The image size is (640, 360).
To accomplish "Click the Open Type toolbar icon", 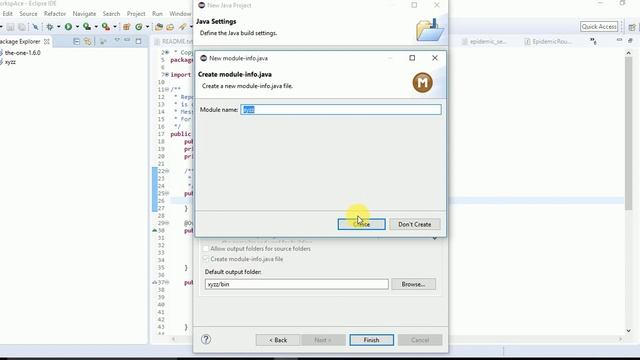I will 159,27.
